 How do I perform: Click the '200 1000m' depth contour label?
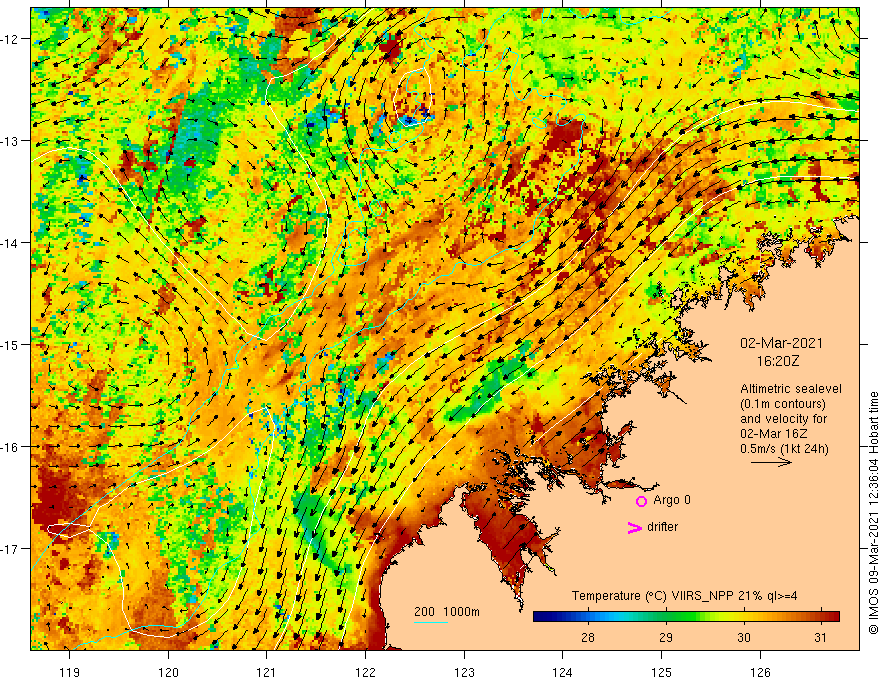pyautogui.click(x=447, y=612)
